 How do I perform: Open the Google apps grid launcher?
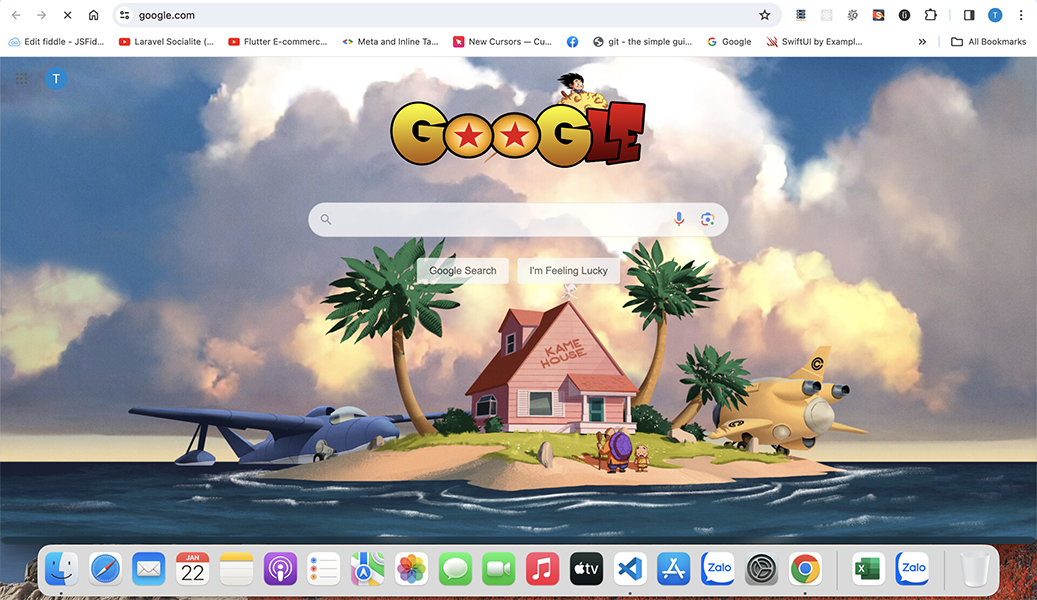tap(21, 78)
